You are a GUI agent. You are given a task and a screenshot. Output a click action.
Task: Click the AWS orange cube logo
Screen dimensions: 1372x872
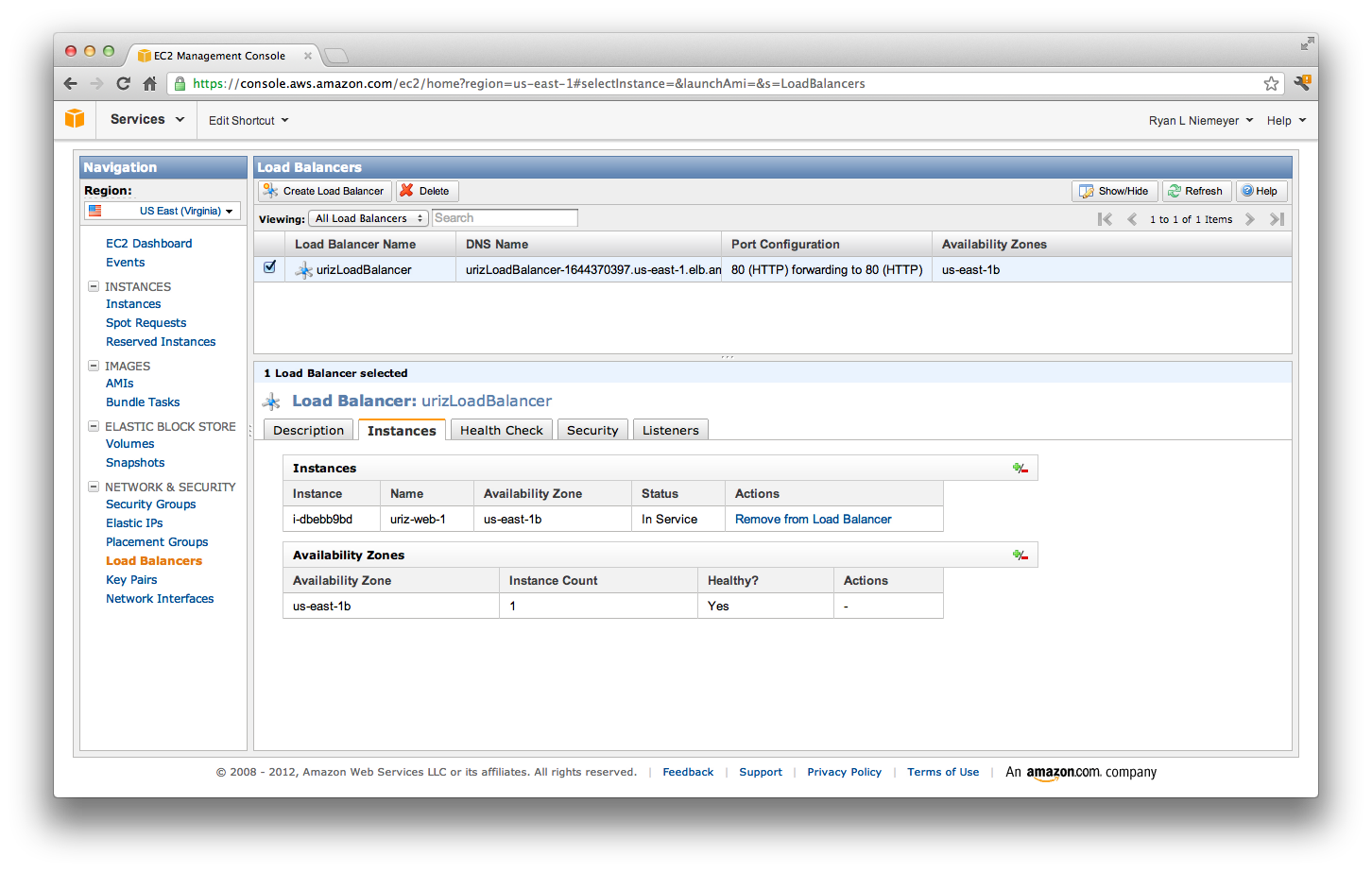point(75,119)
